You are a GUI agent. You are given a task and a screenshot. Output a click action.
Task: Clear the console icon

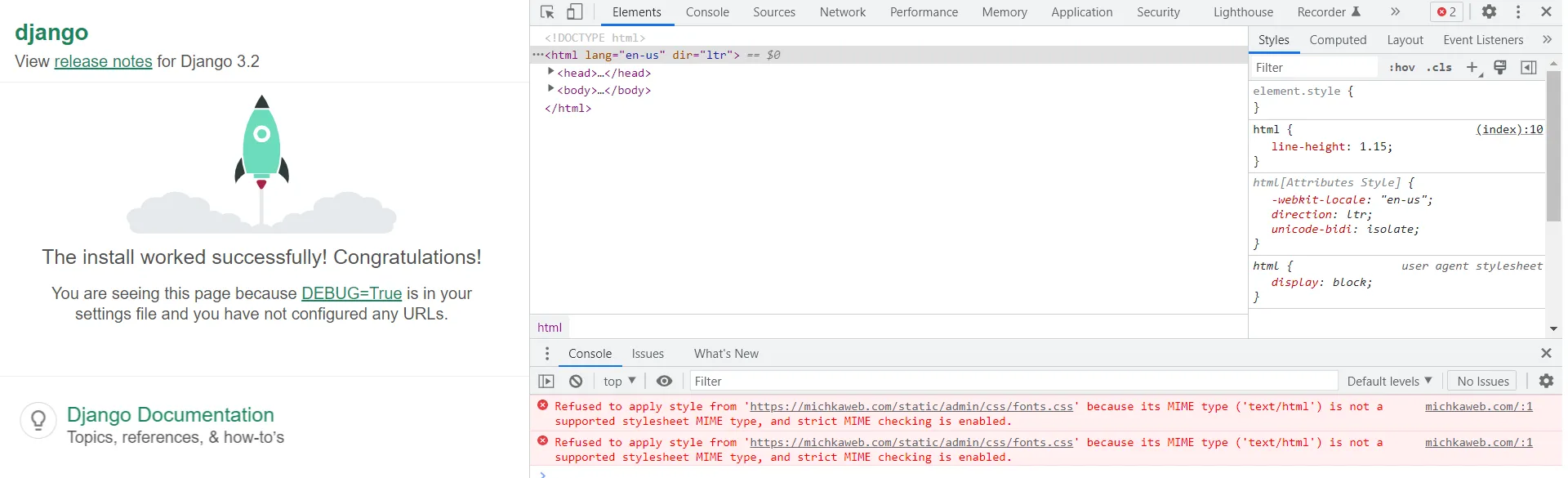[x=576, y=381]
